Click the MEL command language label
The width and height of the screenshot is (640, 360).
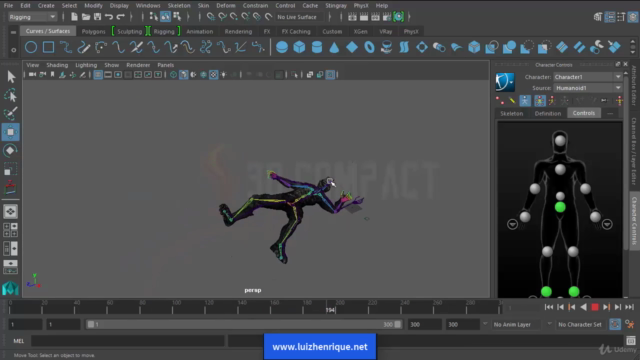tap(19, 341)
